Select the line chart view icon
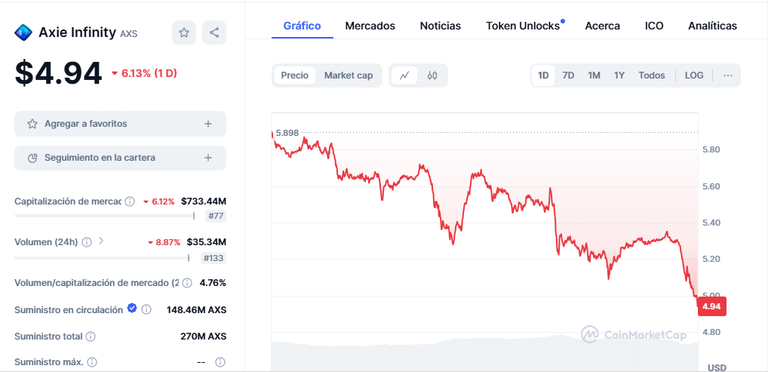768x372 pixels. pos(404,75)
